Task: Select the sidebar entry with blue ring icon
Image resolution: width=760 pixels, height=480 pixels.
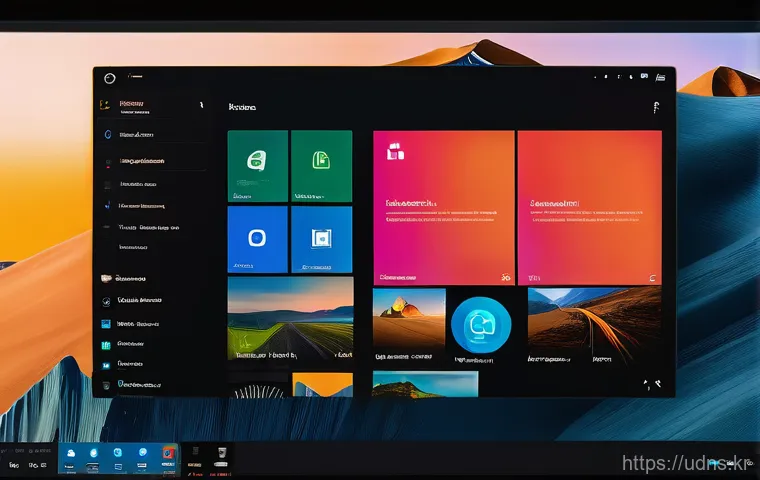Action: click(x=151, y=134)
